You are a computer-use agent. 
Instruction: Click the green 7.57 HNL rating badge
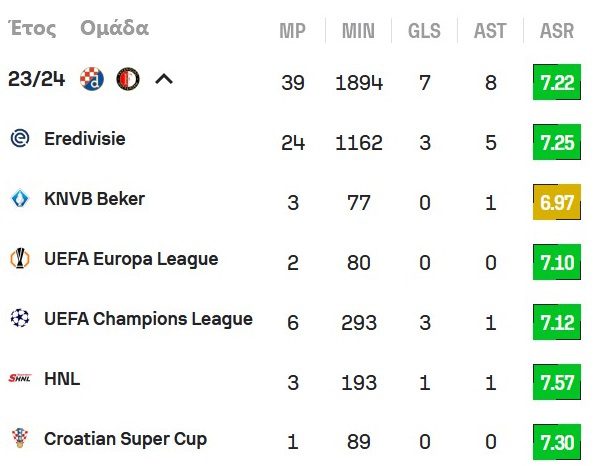click(557, 383)
